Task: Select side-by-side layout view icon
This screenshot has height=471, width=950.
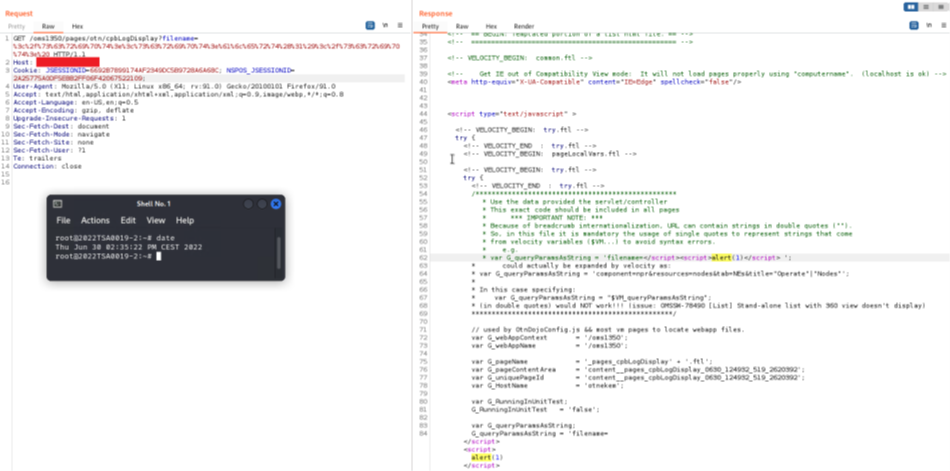Action: (910, 7)
